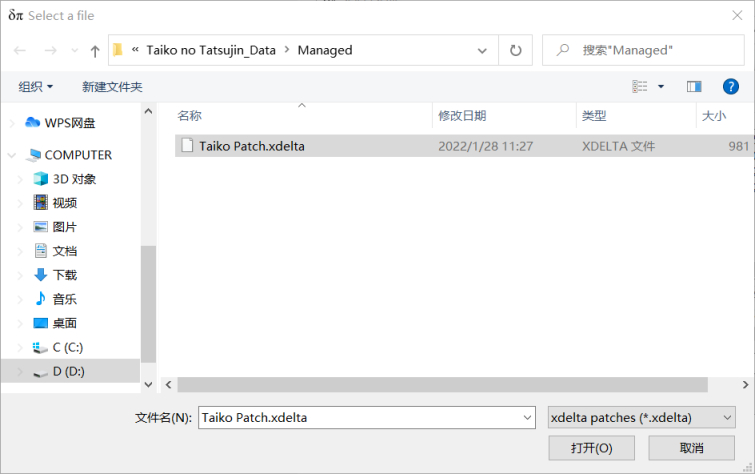Viewport: 755px width, 474px height.
Task: Open the 桌面 folder
Action: coord(65,323)
